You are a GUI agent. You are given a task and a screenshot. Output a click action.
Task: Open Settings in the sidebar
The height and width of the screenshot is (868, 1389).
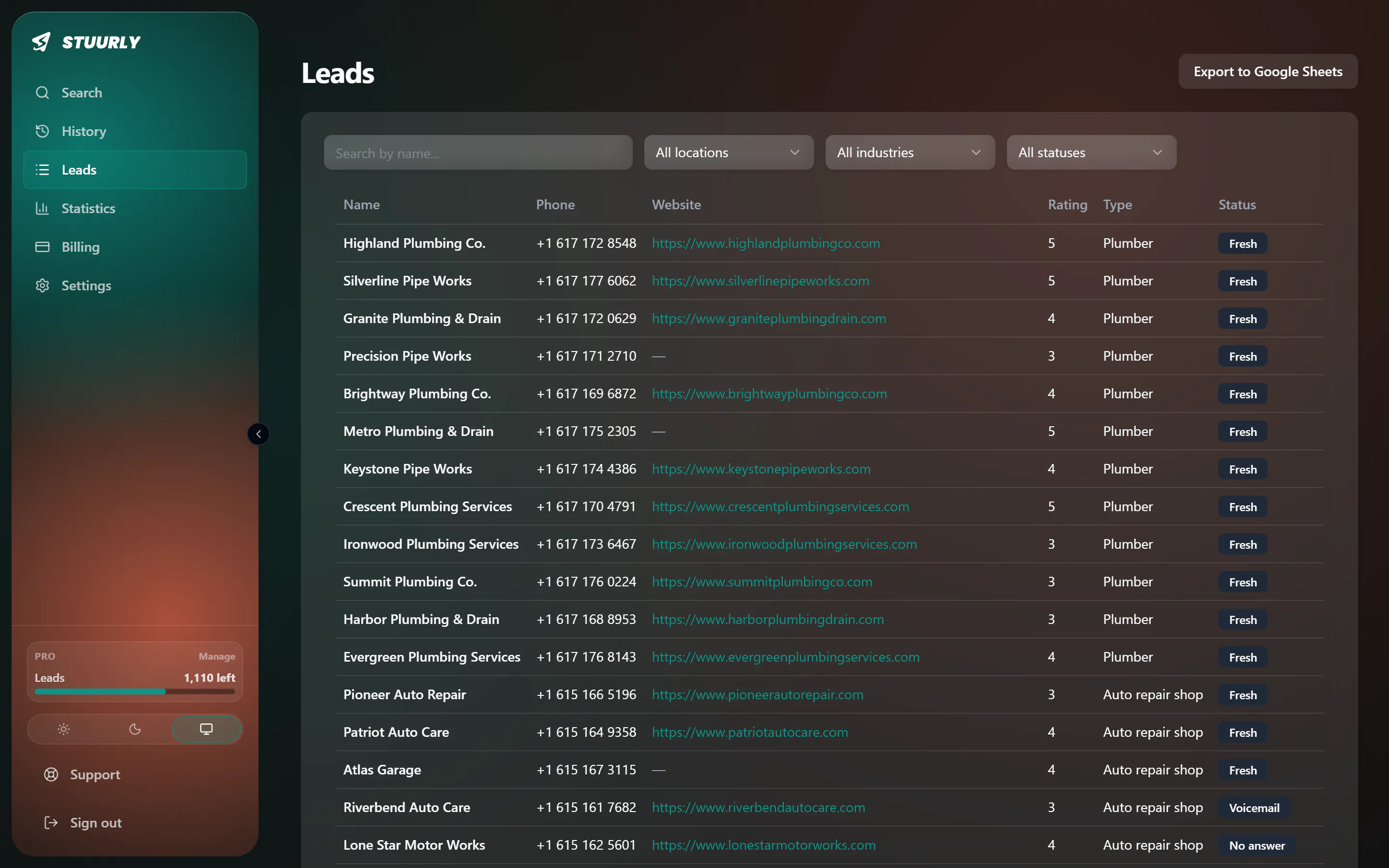click(x=135, y=285)
